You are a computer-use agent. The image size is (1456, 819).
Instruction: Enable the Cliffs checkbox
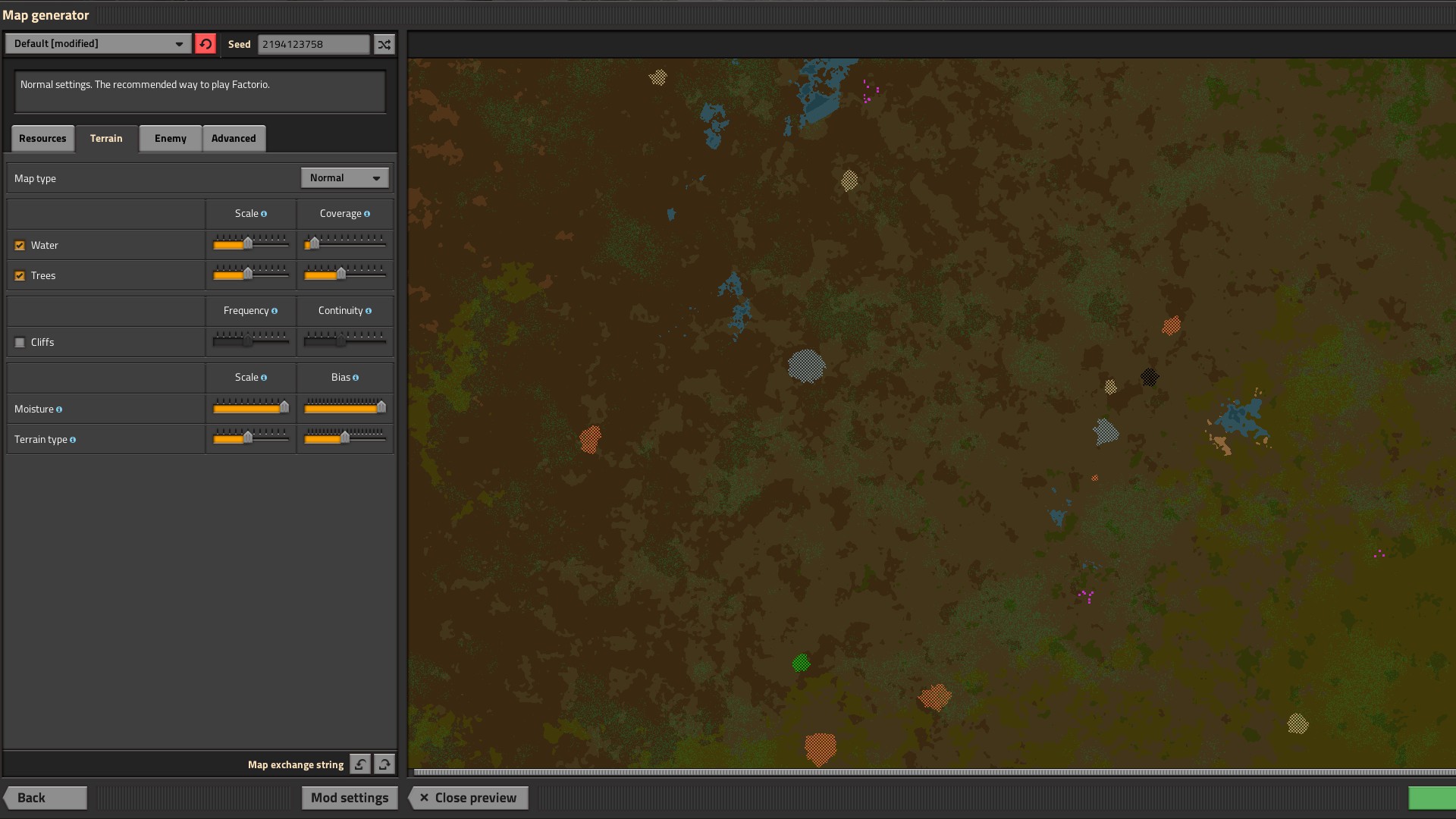coord(20,343)
